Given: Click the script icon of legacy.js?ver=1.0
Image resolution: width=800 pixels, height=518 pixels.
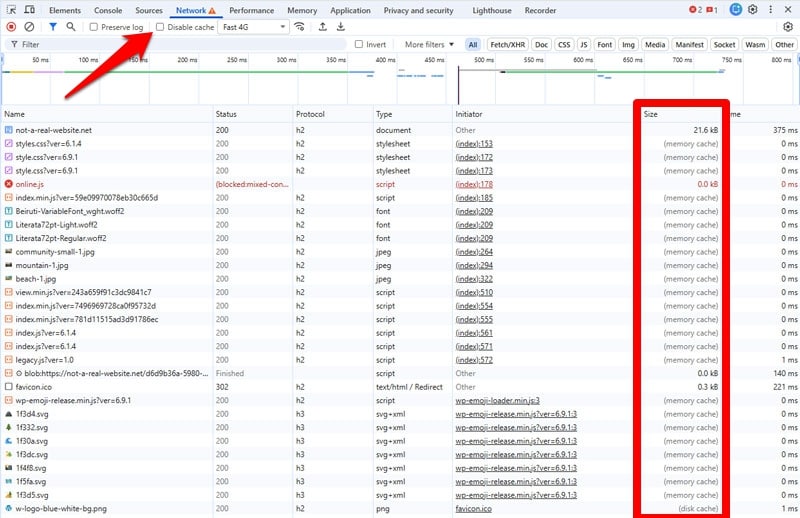Looking at the screenshot, I should pyautogui.click(x=9, y=360).
